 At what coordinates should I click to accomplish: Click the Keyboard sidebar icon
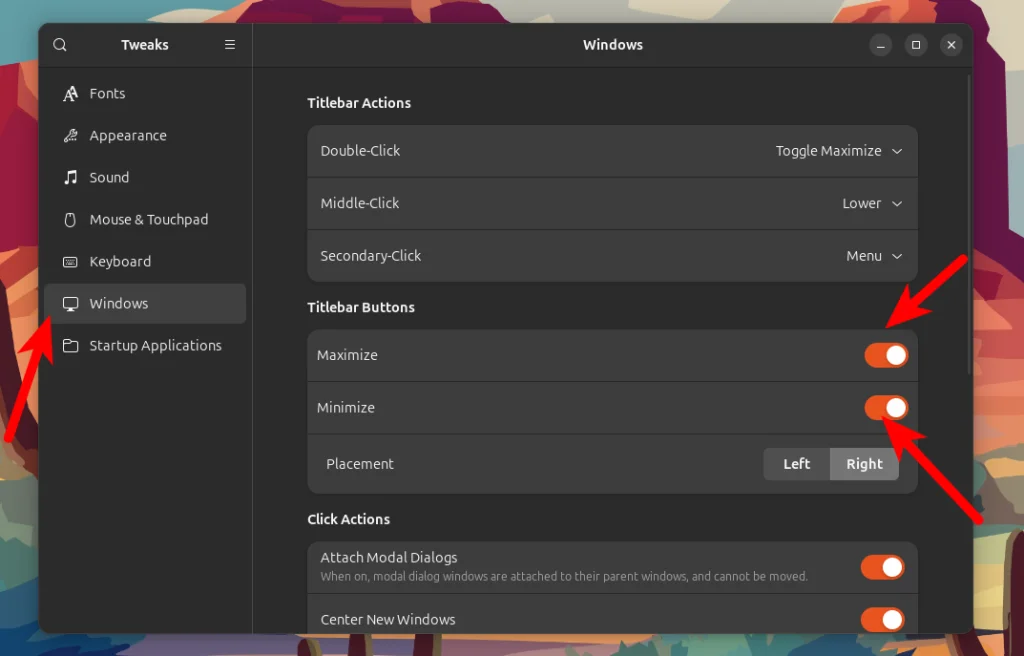coord(72,261)
